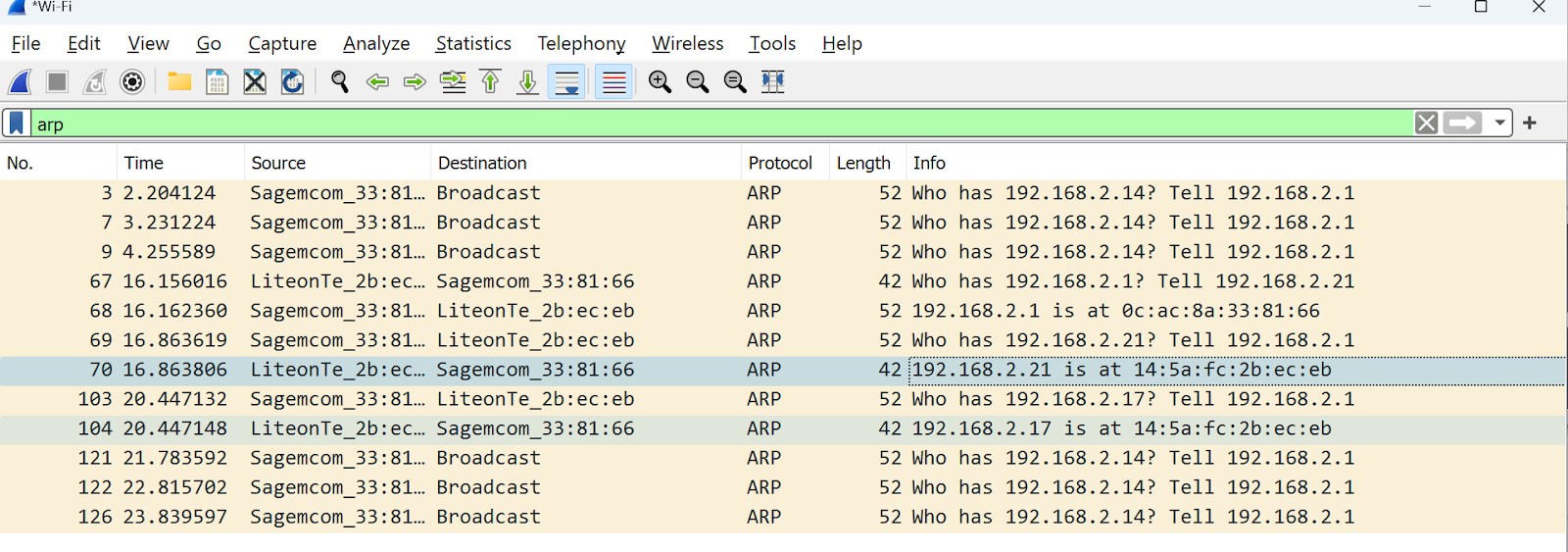Select packet 103 asking for 192.168.2.17
Viewport: 1568px width, 552px height.
(783, 399)
